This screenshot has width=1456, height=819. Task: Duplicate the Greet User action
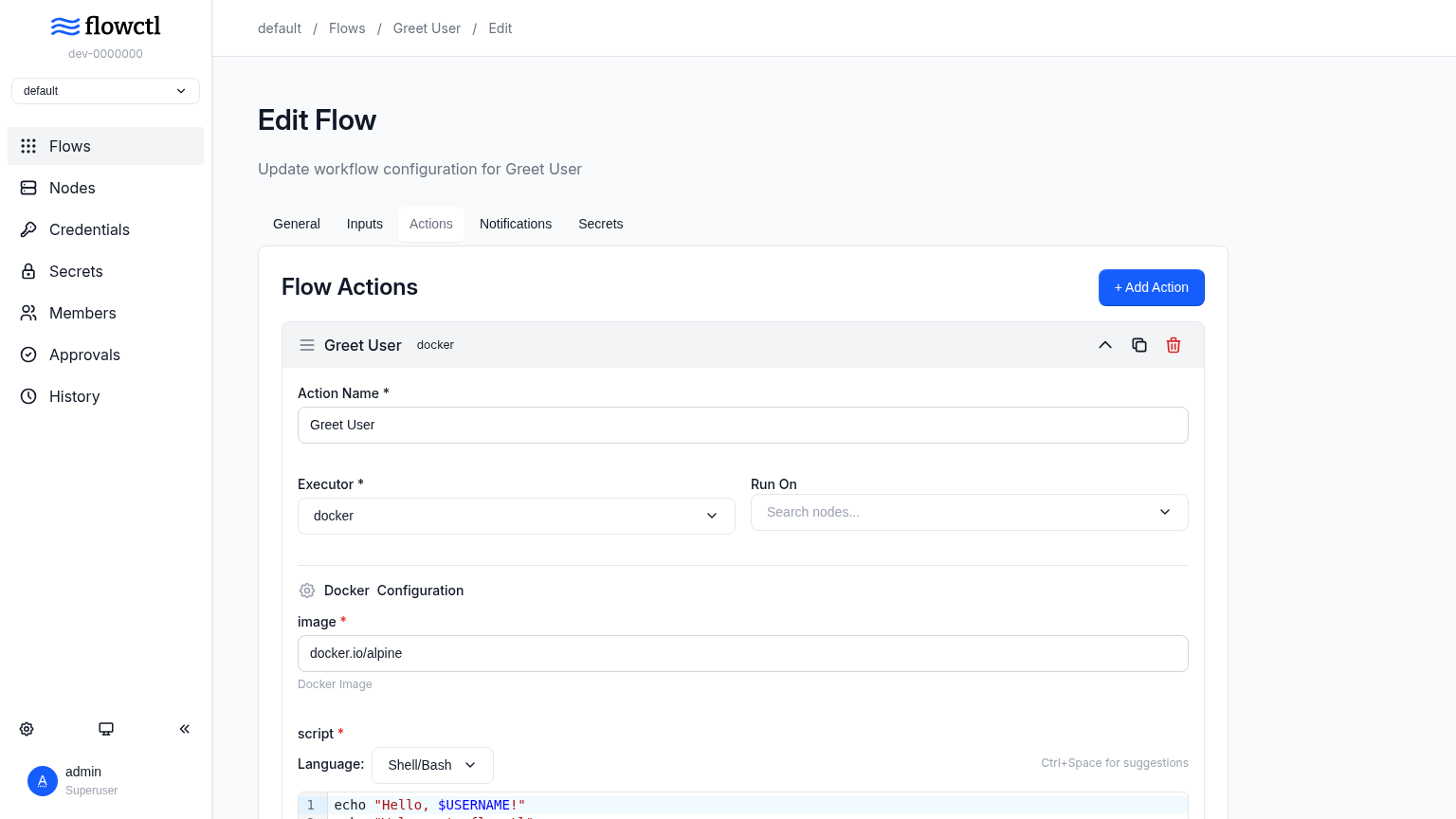tap(1139, 345)
